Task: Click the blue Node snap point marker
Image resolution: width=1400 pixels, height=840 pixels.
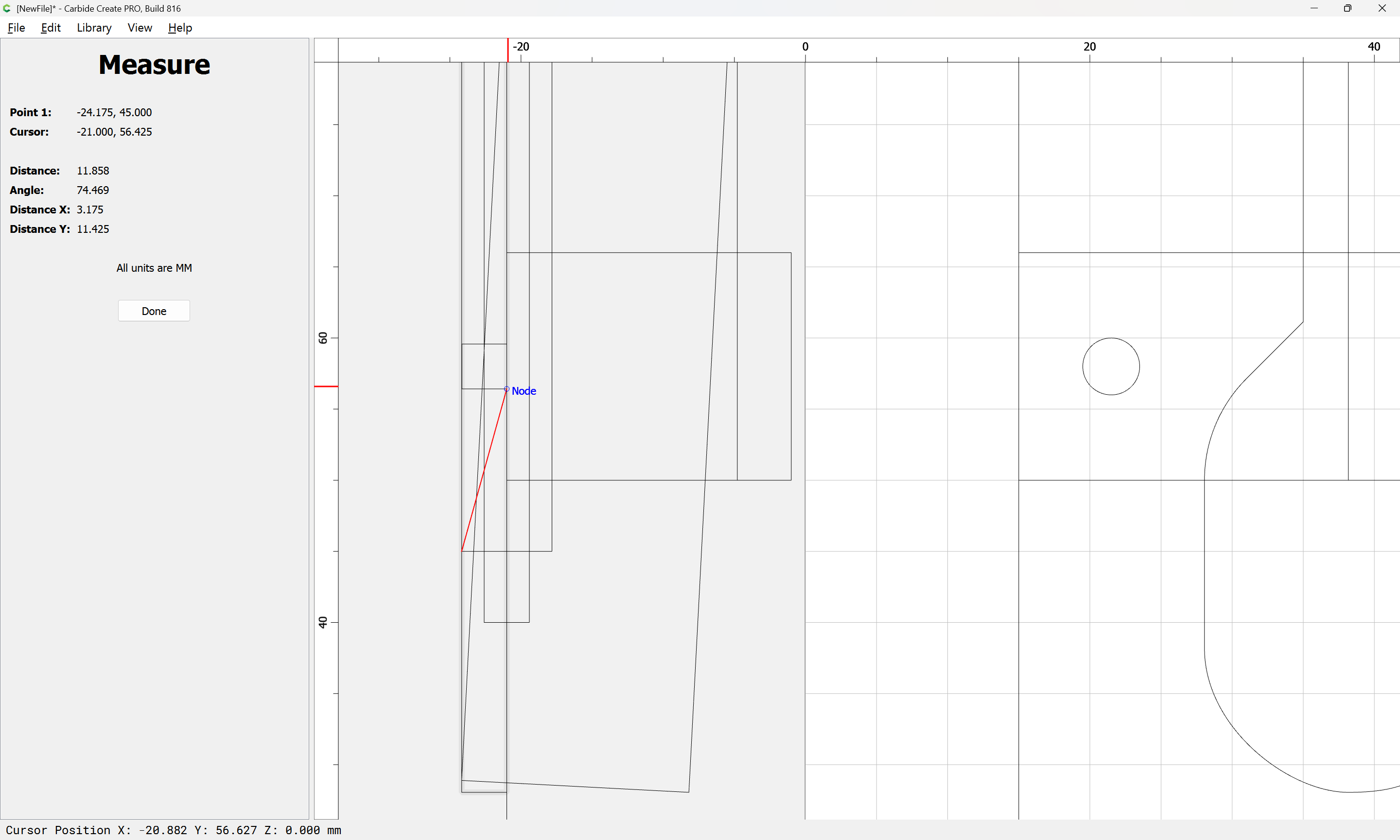Action: pos(507,389)
